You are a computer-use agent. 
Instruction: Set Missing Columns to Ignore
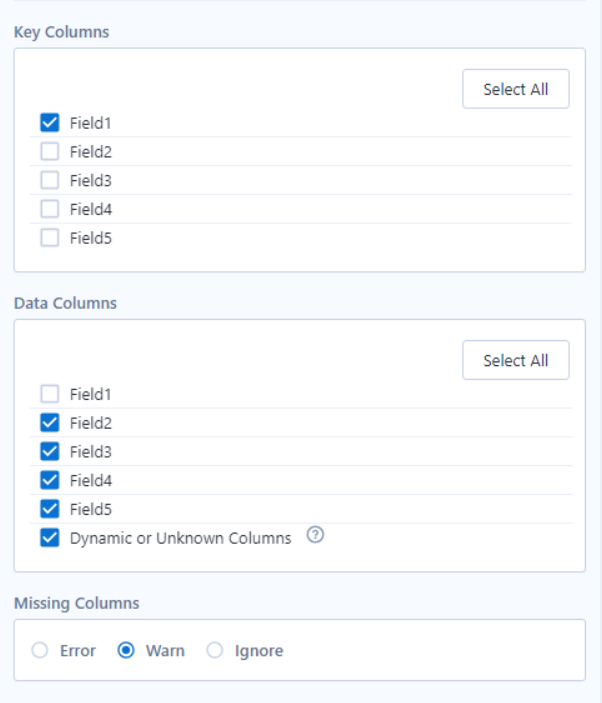[215, 651]
